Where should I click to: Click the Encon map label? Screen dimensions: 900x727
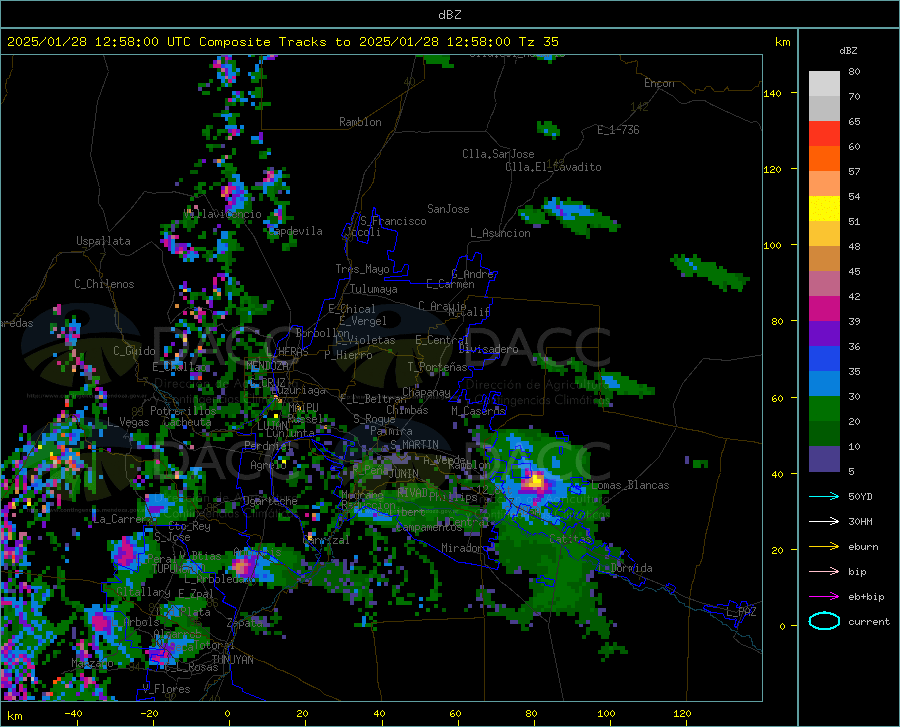[x=659, y=83]
